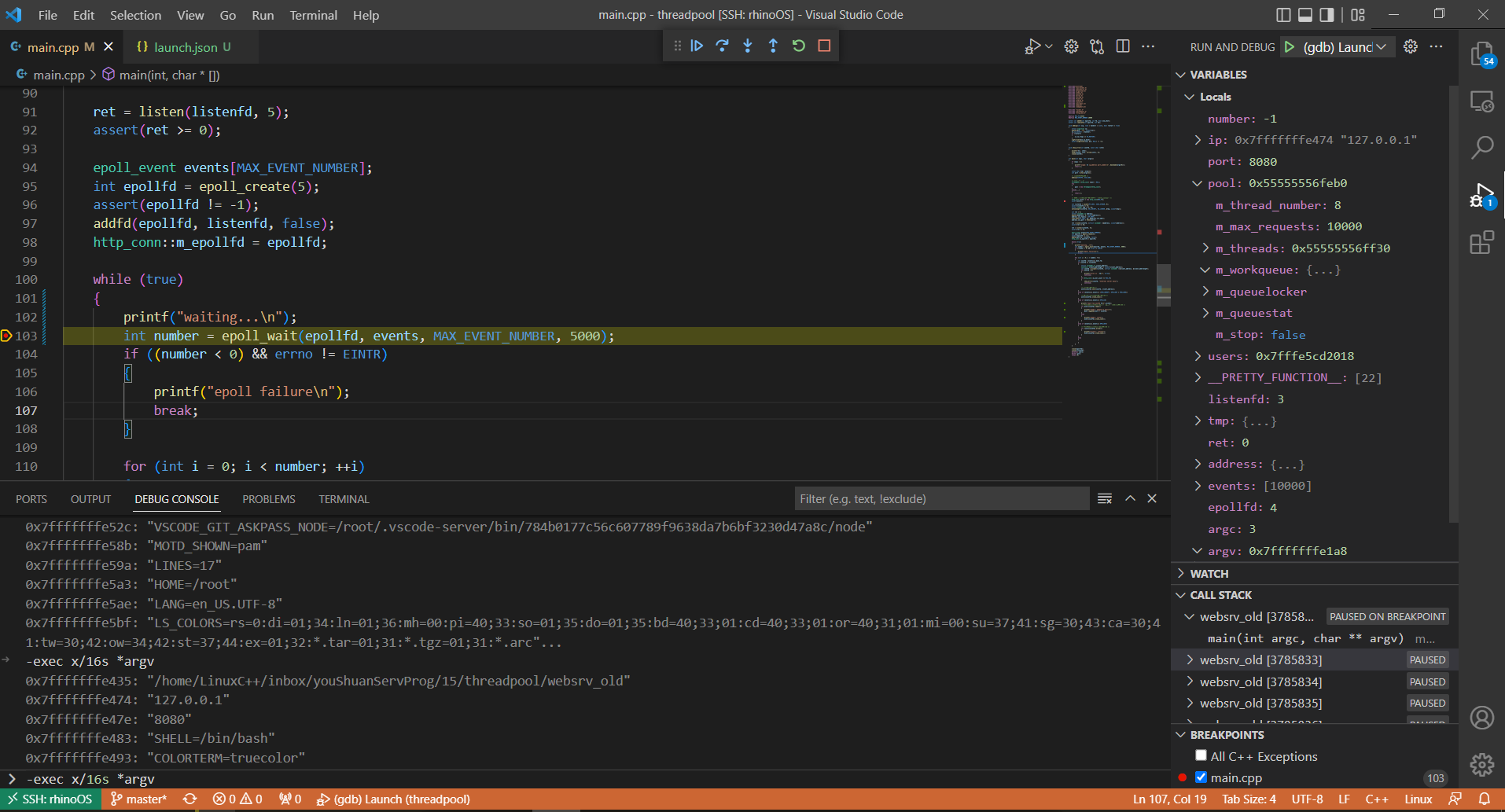Image resolution: width=1505 pixels, height=812 pixels.
Task: Open the File menu
Action: pos(48,15)
